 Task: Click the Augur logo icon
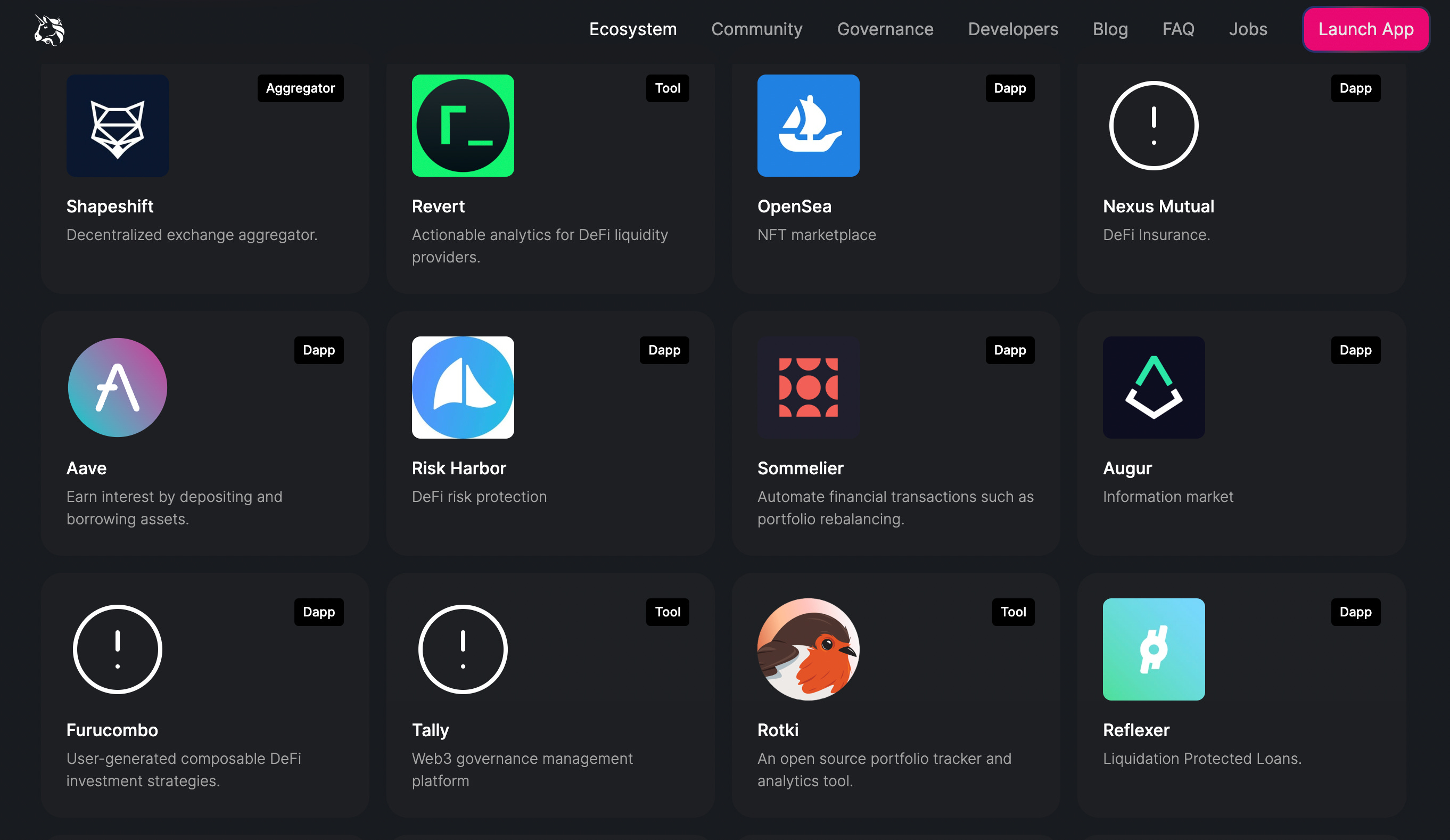1153,387
